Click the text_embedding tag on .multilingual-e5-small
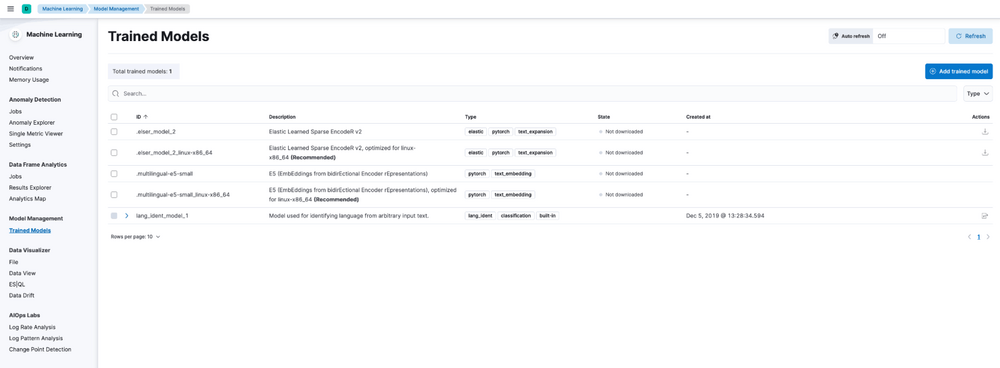1000x368 pixels. coord(514,173)
